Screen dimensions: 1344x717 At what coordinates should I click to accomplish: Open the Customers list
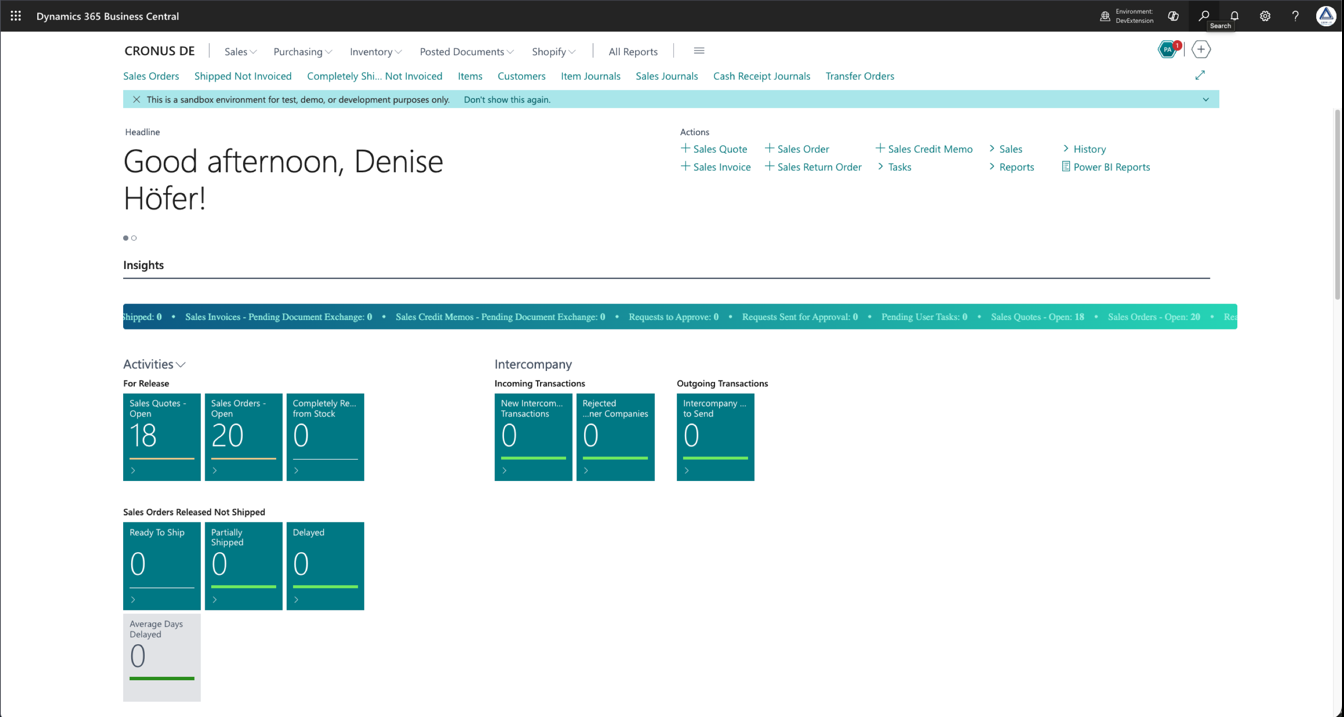point(522,76)
